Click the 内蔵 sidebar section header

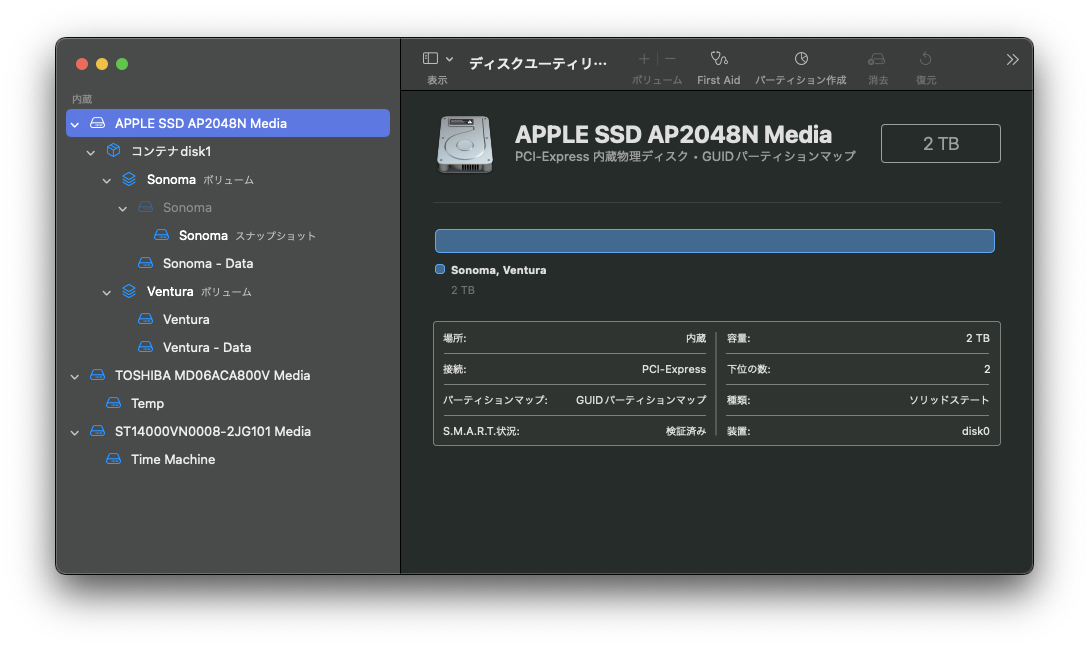82,99
